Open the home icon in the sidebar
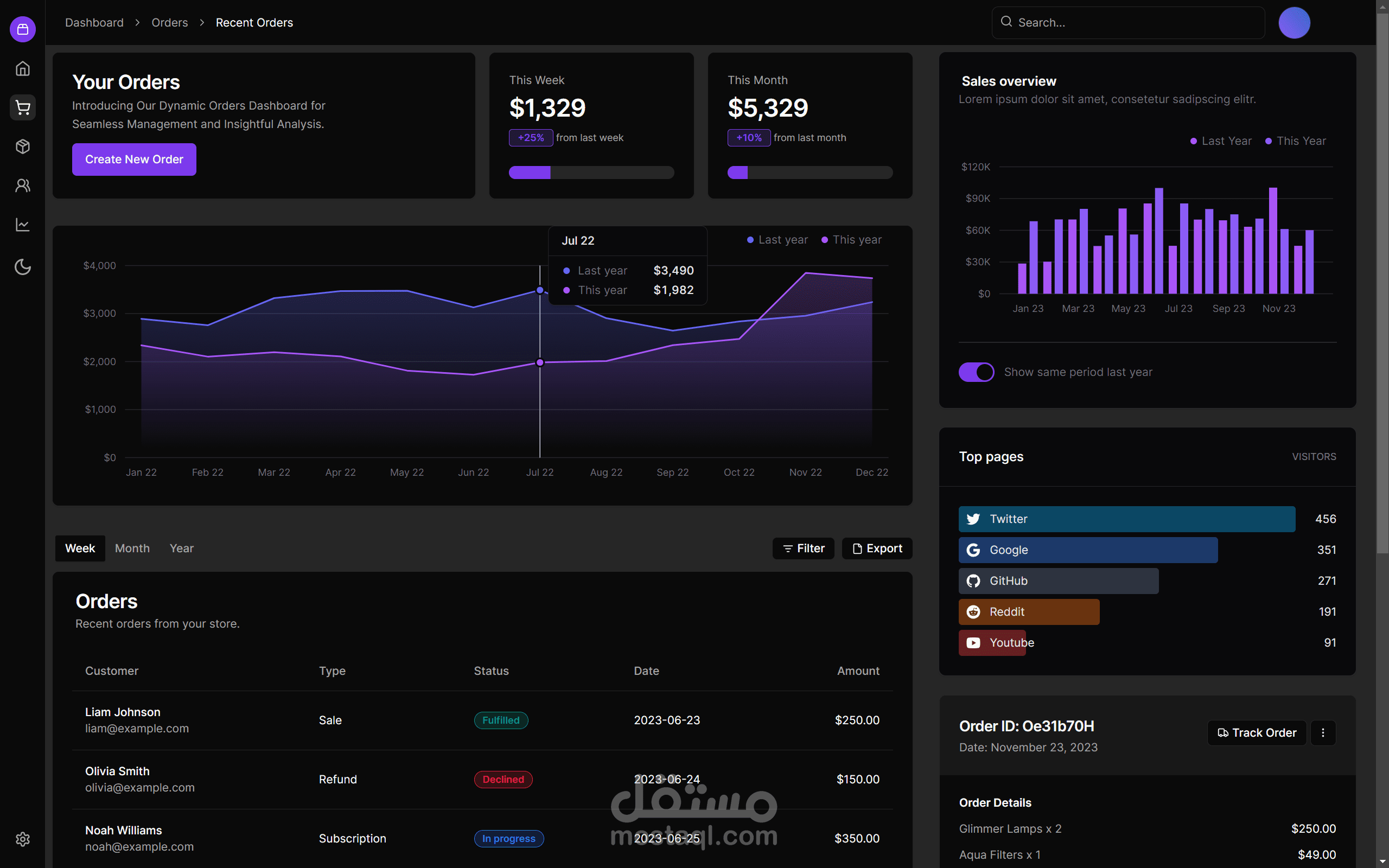Viewport: 1389px width, 868px height. pos(22,68)
